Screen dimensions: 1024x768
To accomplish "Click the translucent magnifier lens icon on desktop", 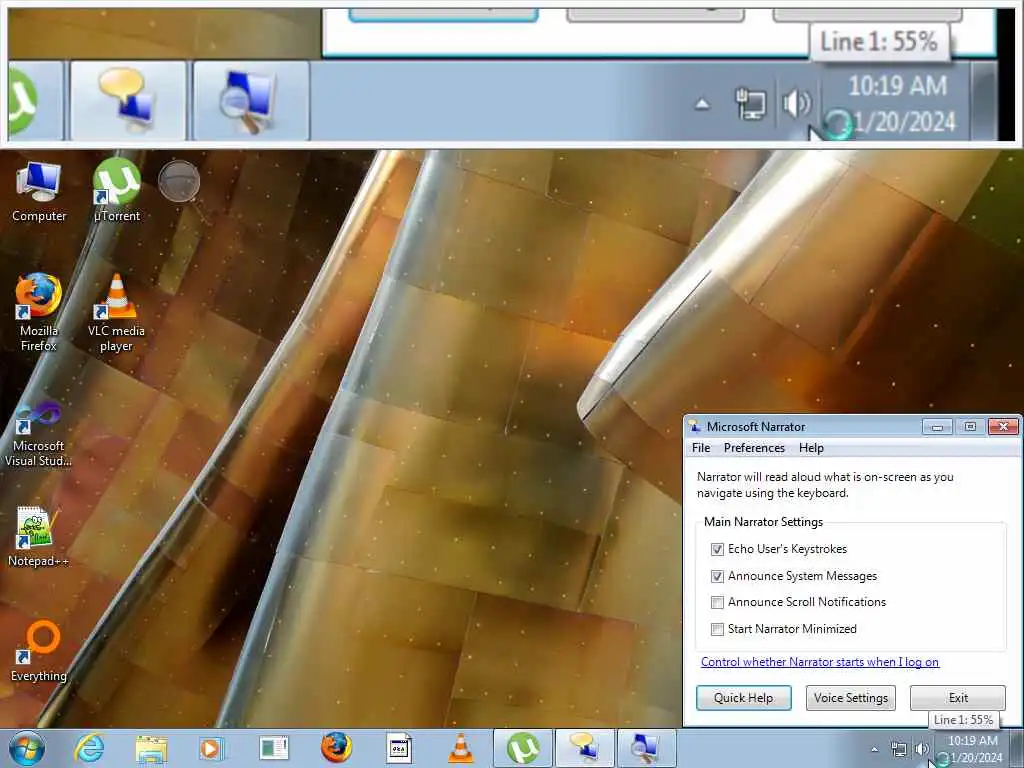I will tap(180, 182).
